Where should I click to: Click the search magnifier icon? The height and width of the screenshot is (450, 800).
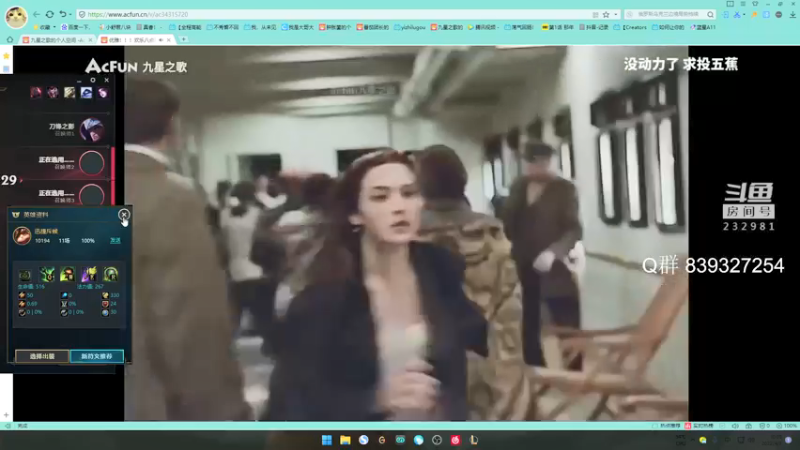tap(710, 14)
